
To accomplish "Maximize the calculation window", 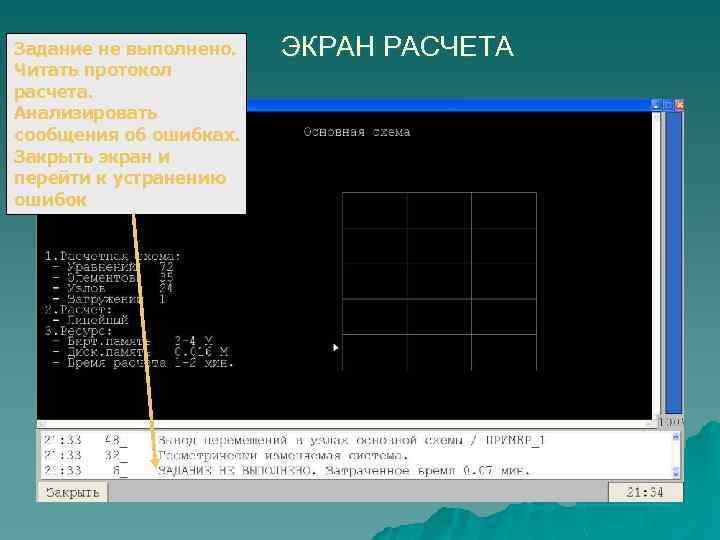I will click(x=668, y=105).
